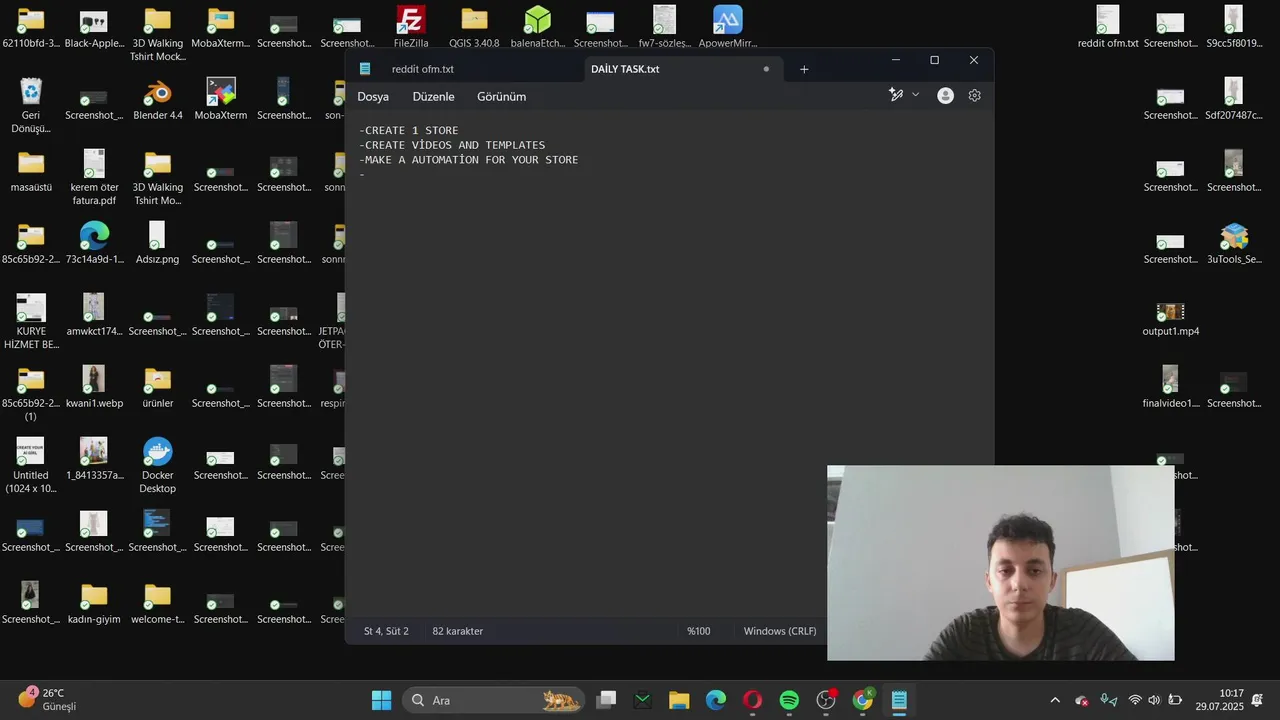
Task: Open the Wi-Fi network tray icon
Action: pos(1134,700)
